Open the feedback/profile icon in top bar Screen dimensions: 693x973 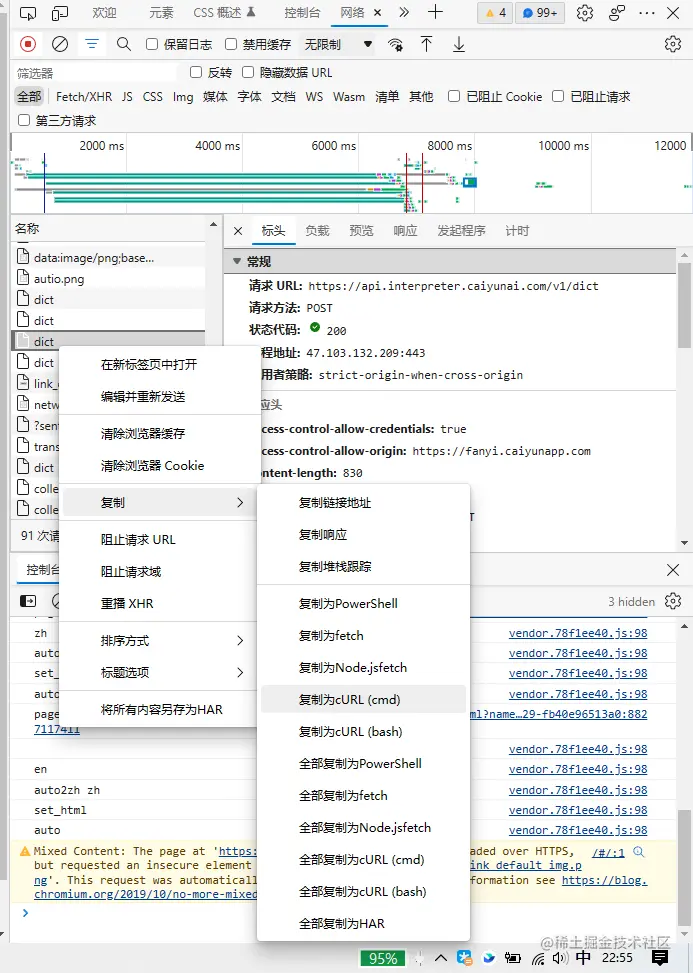tap(617, 12)
